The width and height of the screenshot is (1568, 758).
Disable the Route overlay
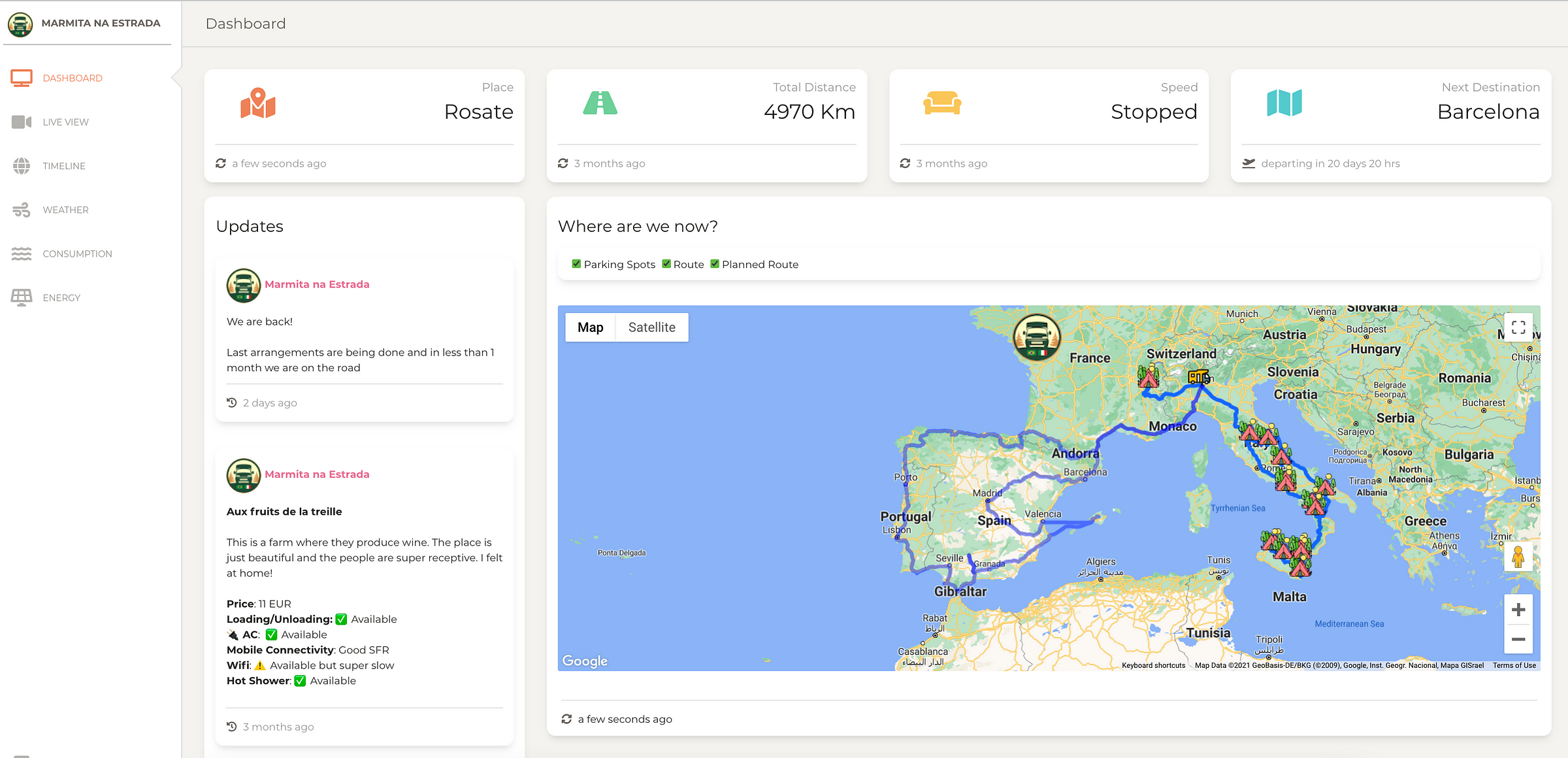tap(666, 263)
